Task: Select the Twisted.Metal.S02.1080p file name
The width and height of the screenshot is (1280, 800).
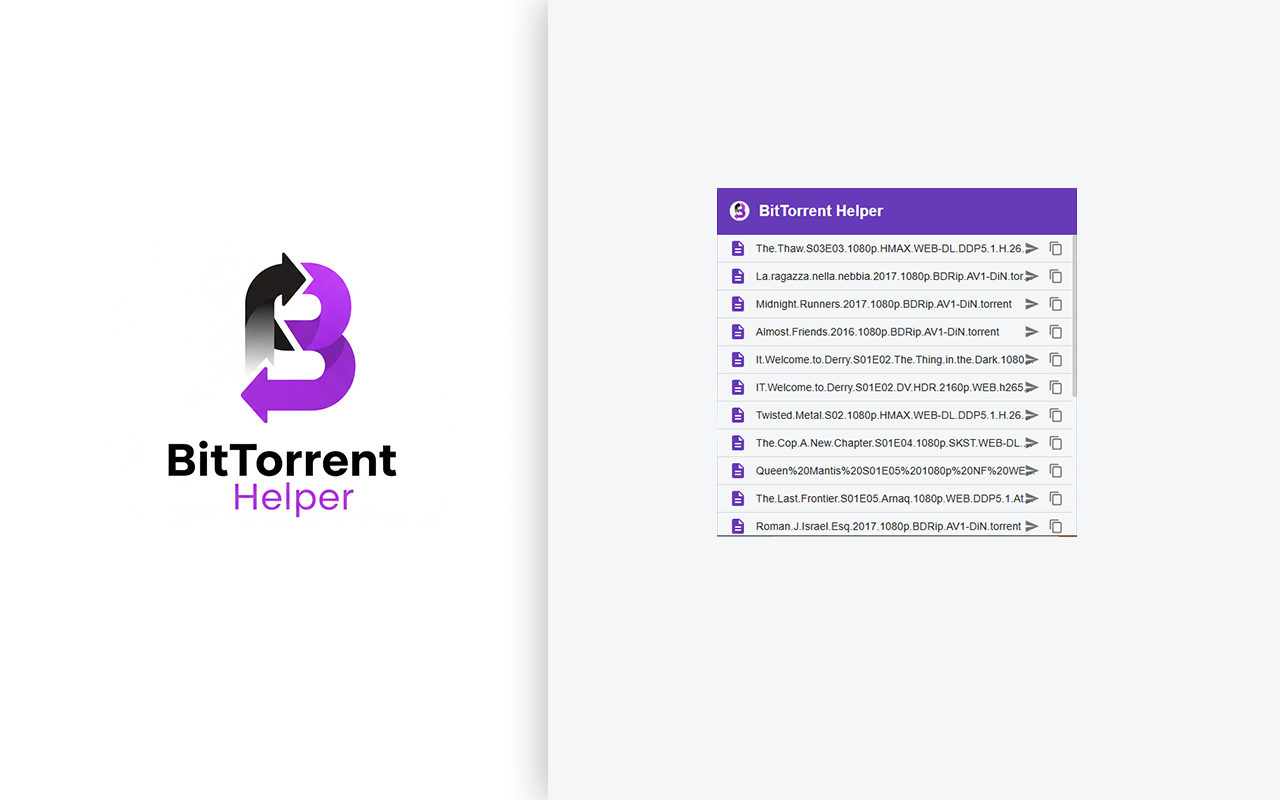Action: click(x=890, y=415)
